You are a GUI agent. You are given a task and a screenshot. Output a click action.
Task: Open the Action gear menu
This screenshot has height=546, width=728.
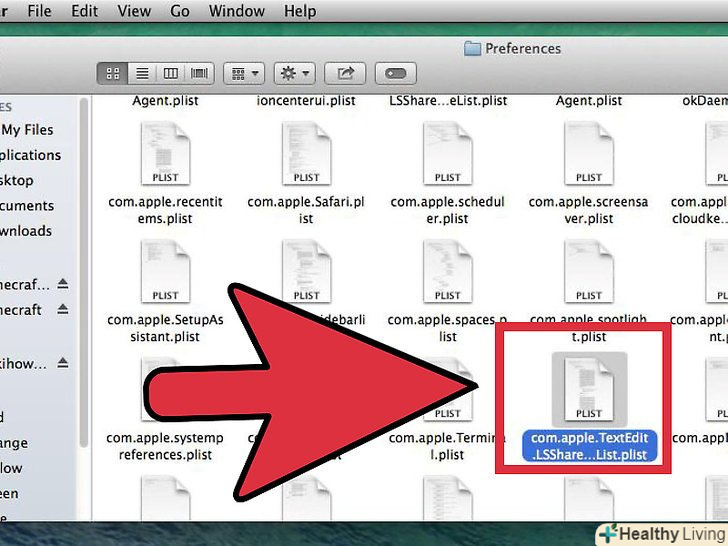pyautogui.click(x=294, y=73)
